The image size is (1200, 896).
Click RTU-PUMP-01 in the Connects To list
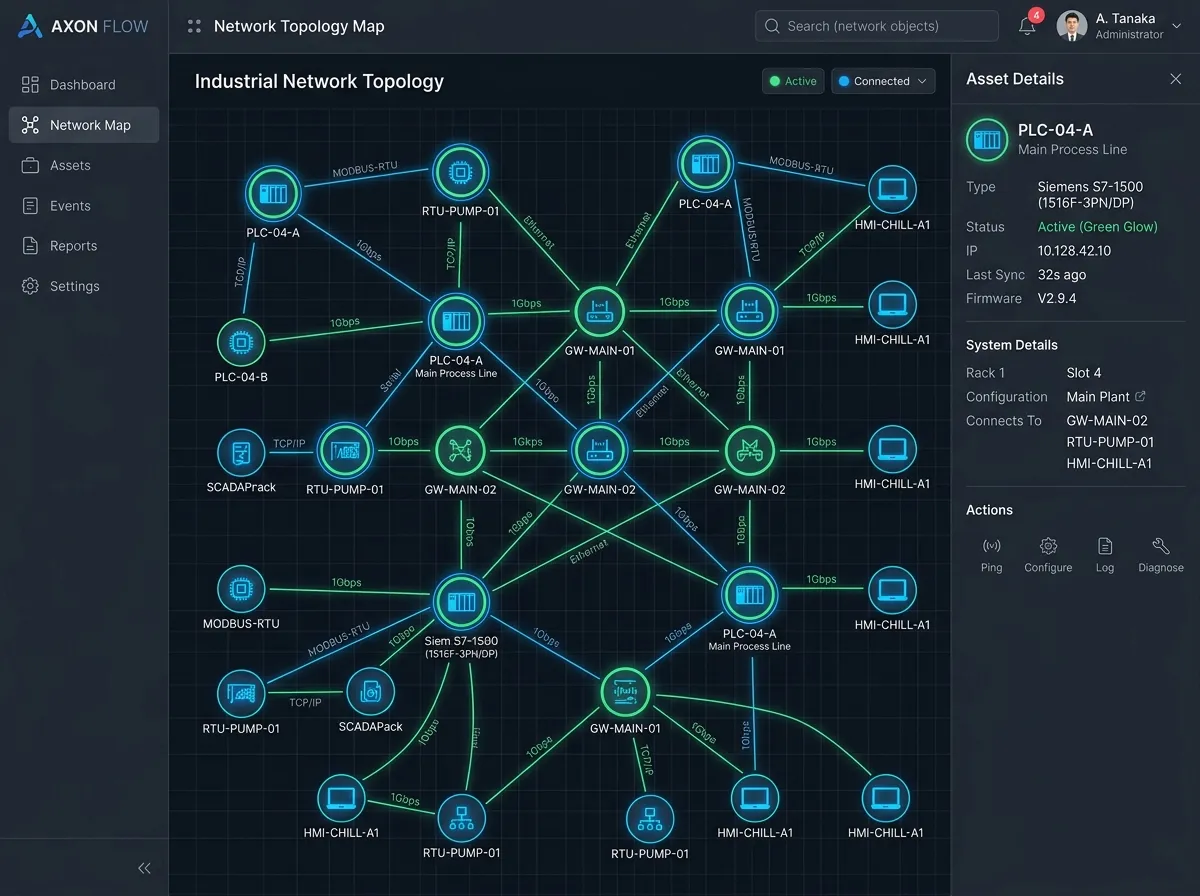pos(1110,442)
